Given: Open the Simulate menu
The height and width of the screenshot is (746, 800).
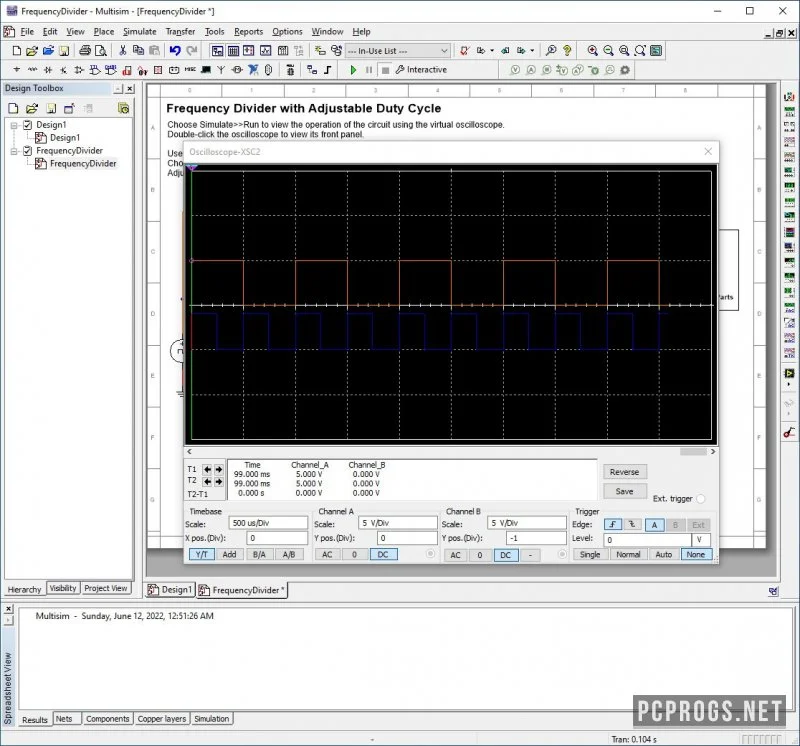Looking at the screenshot, I should tap(139, 32).
